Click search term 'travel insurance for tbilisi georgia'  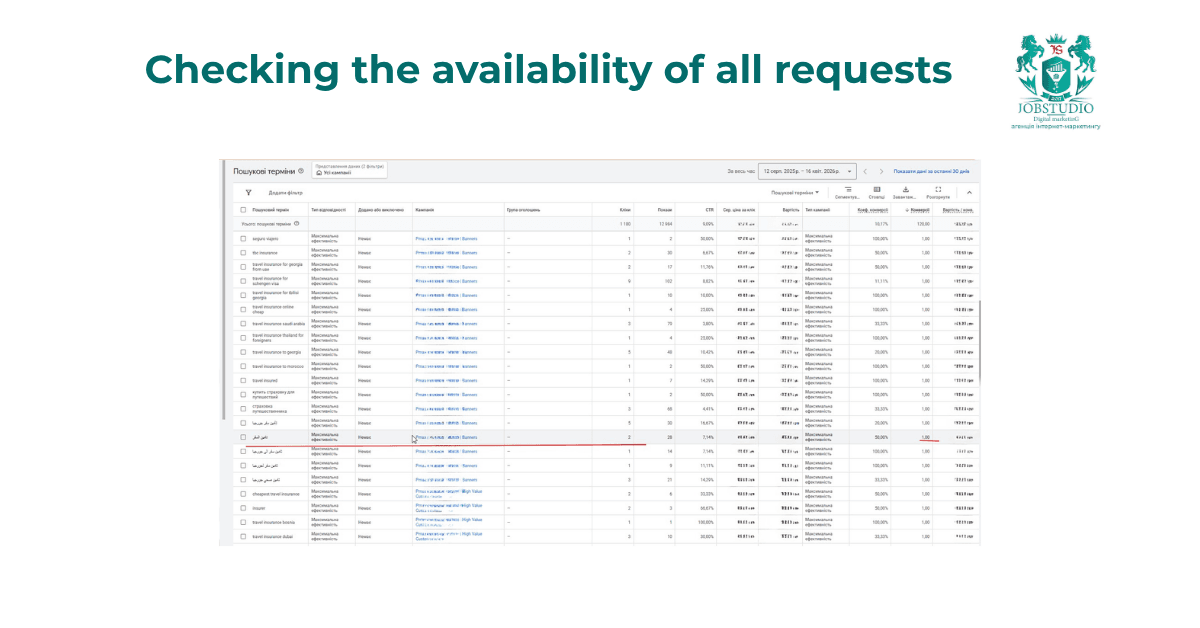coord(276,295)
